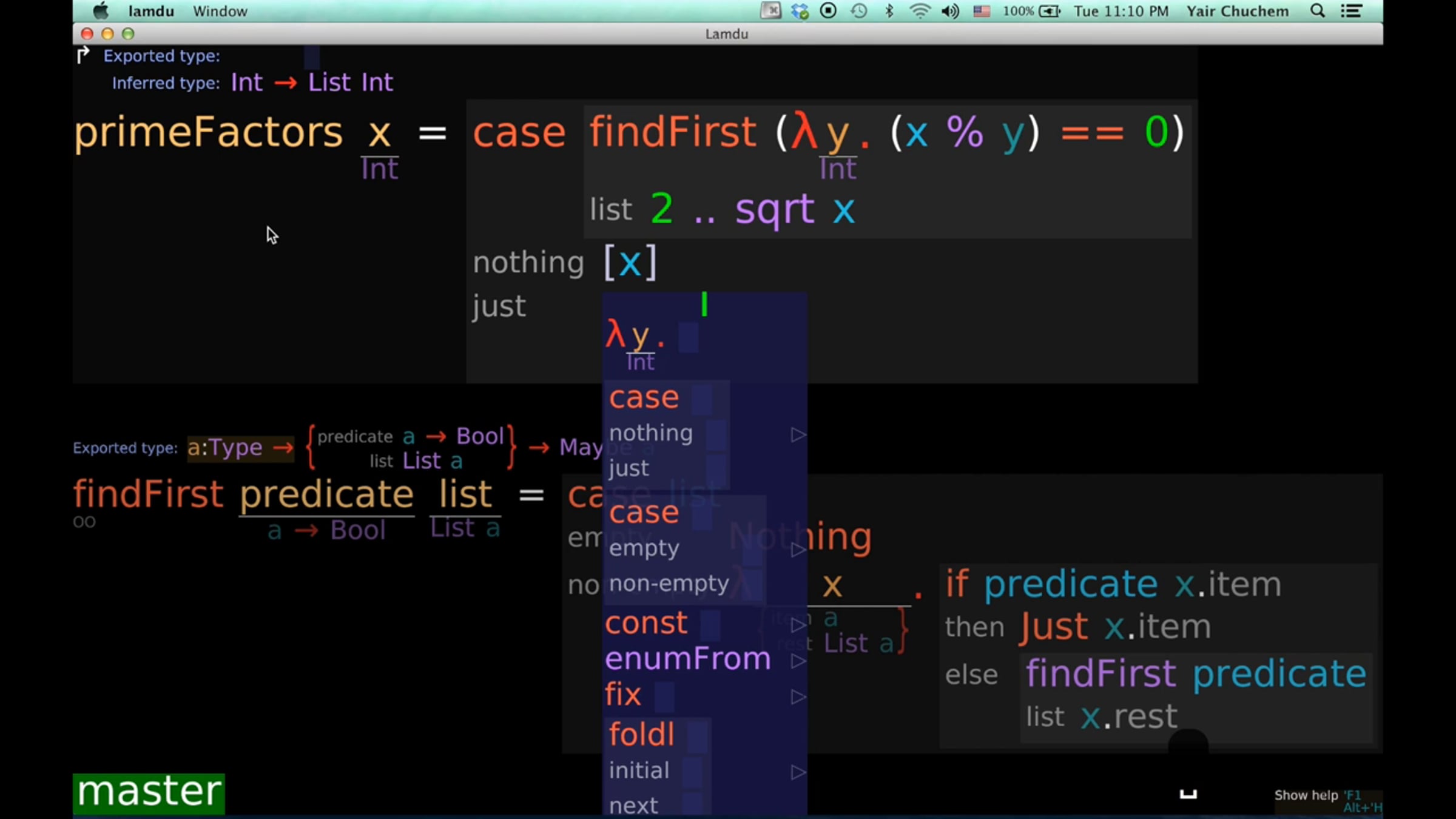Open the Notification Center list icon
1456x819 pixels.
pyautogui.click(x=1351, y=11)
